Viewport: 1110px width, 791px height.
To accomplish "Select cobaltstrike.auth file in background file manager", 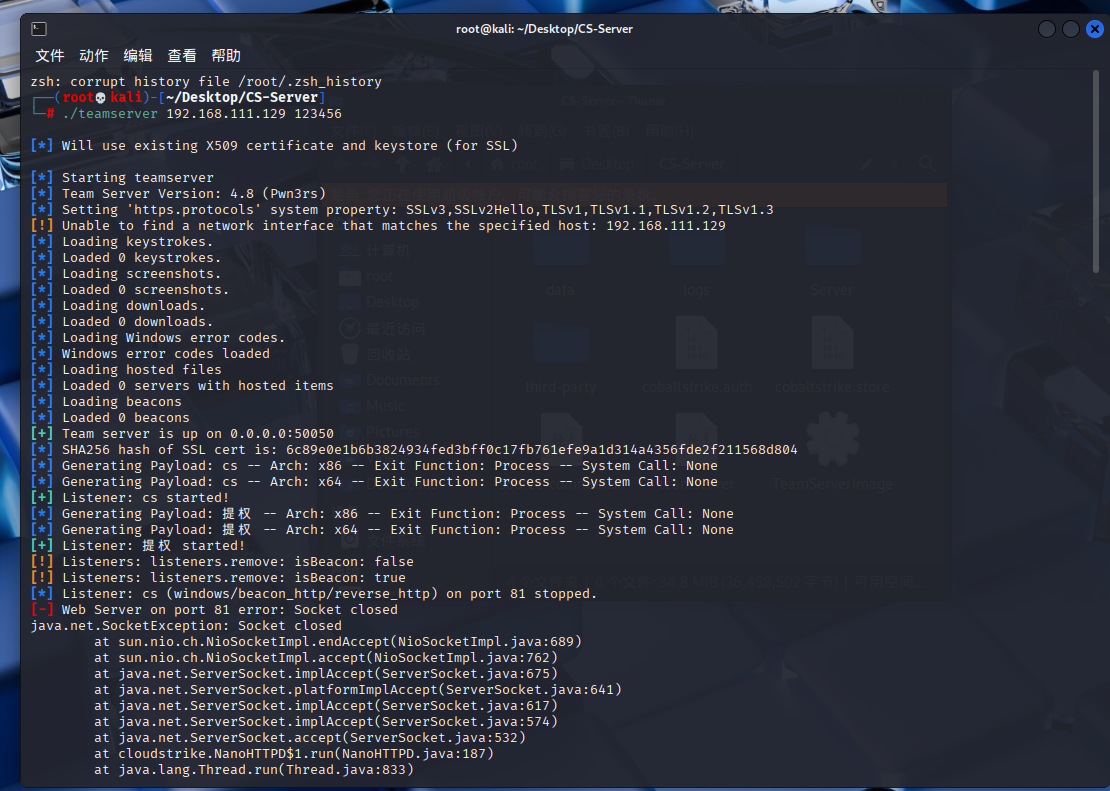I will (x=697, y=355).
